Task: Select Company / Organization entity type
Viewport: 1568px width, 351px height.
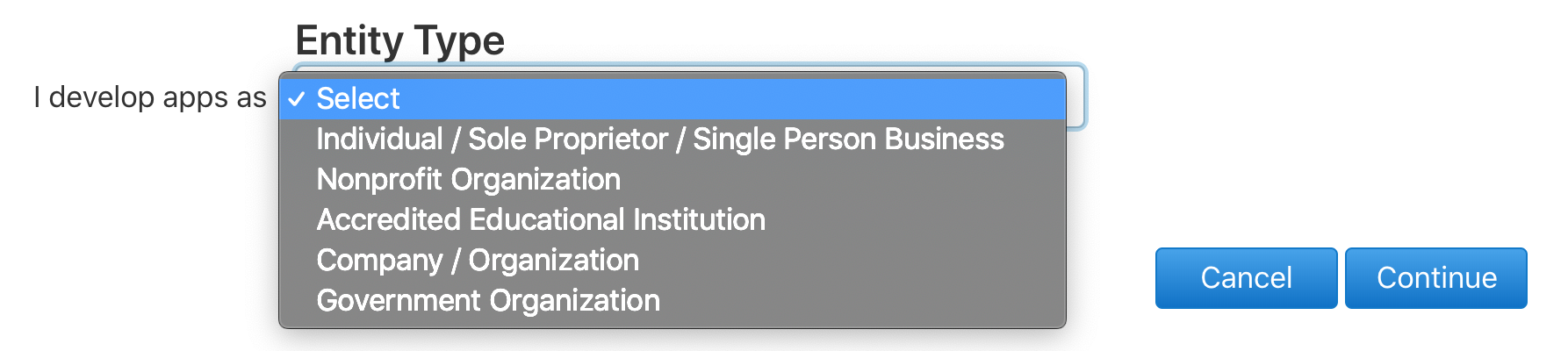Action: [x=478, y=261]
